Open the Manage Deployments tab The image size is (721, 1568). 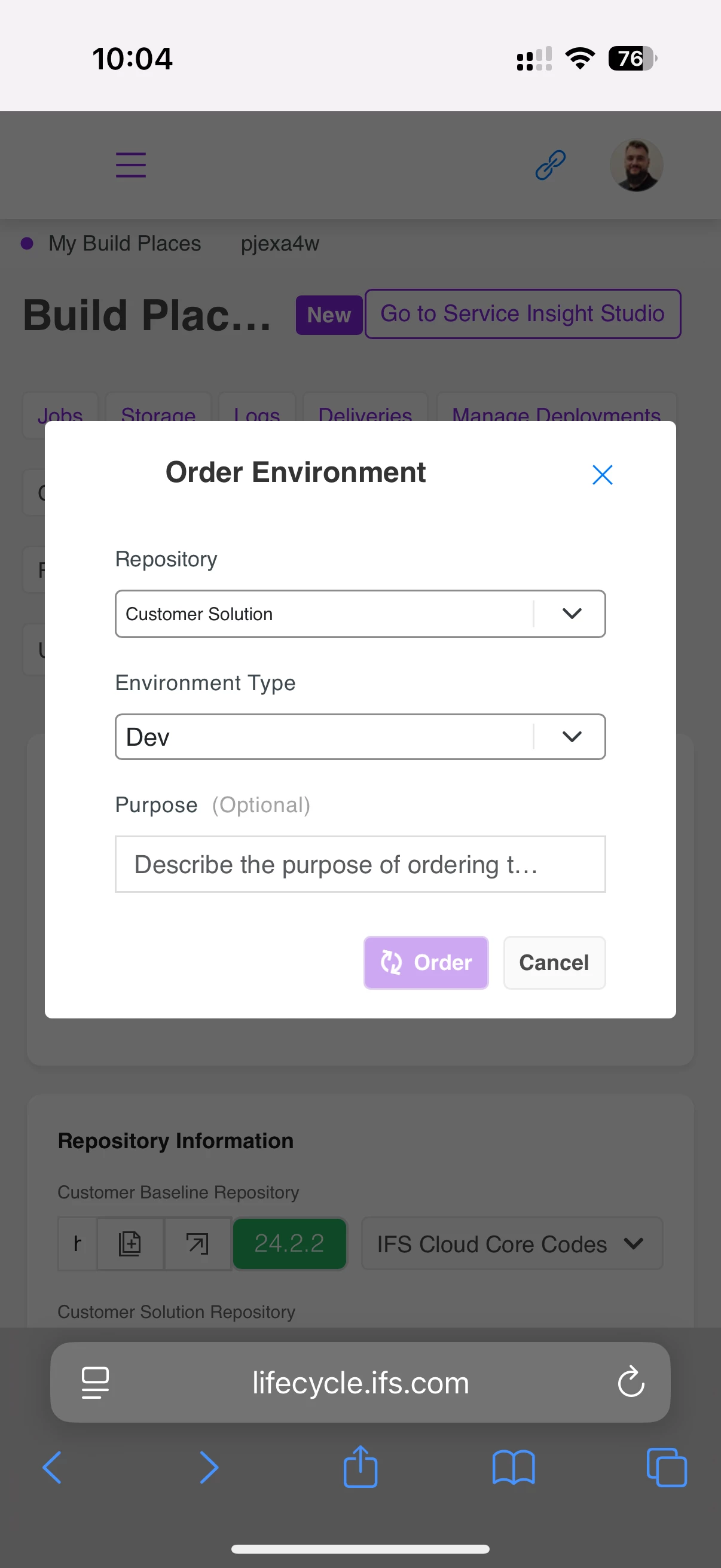(556, 413)
